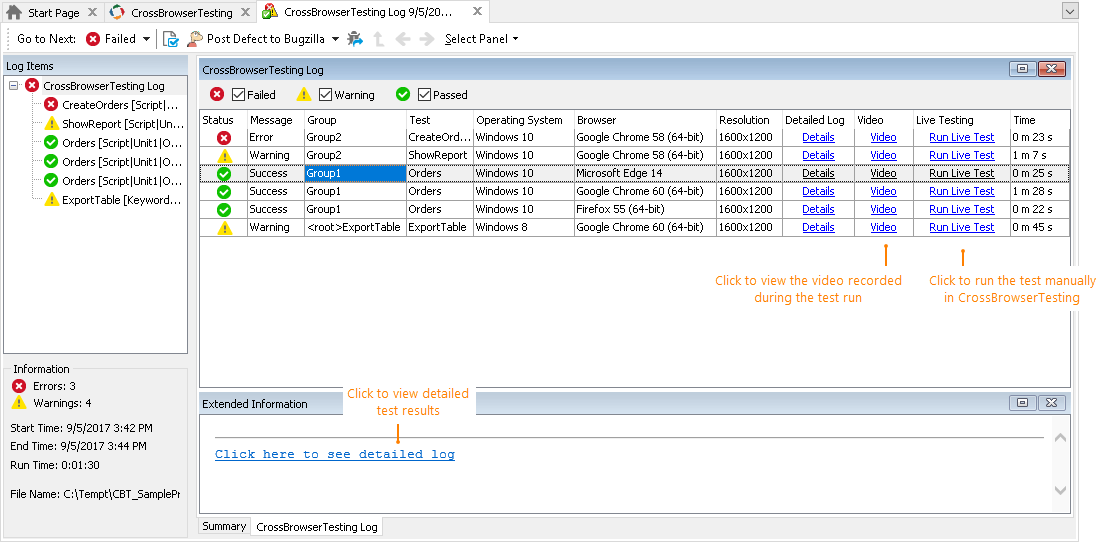The image size is (1113, 542).
Task: Switch to the CrossBrowserTesting tab
Action: (182, 13)
